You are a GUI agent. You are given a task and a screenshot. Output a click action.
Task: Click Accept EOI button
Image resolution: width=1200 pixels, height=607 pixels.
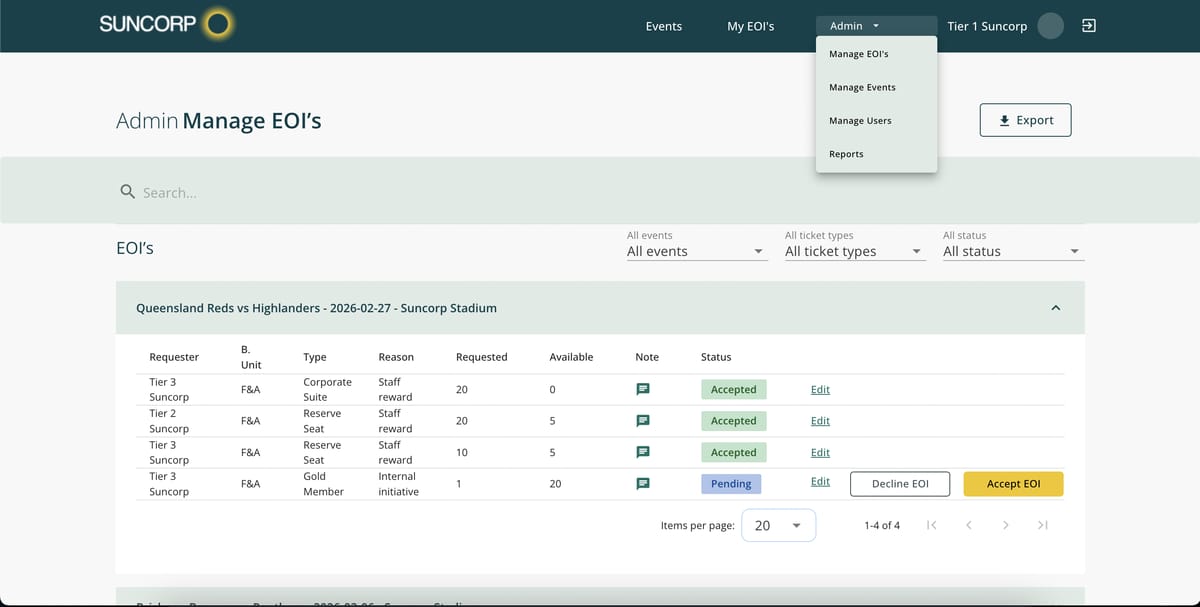1013,484
